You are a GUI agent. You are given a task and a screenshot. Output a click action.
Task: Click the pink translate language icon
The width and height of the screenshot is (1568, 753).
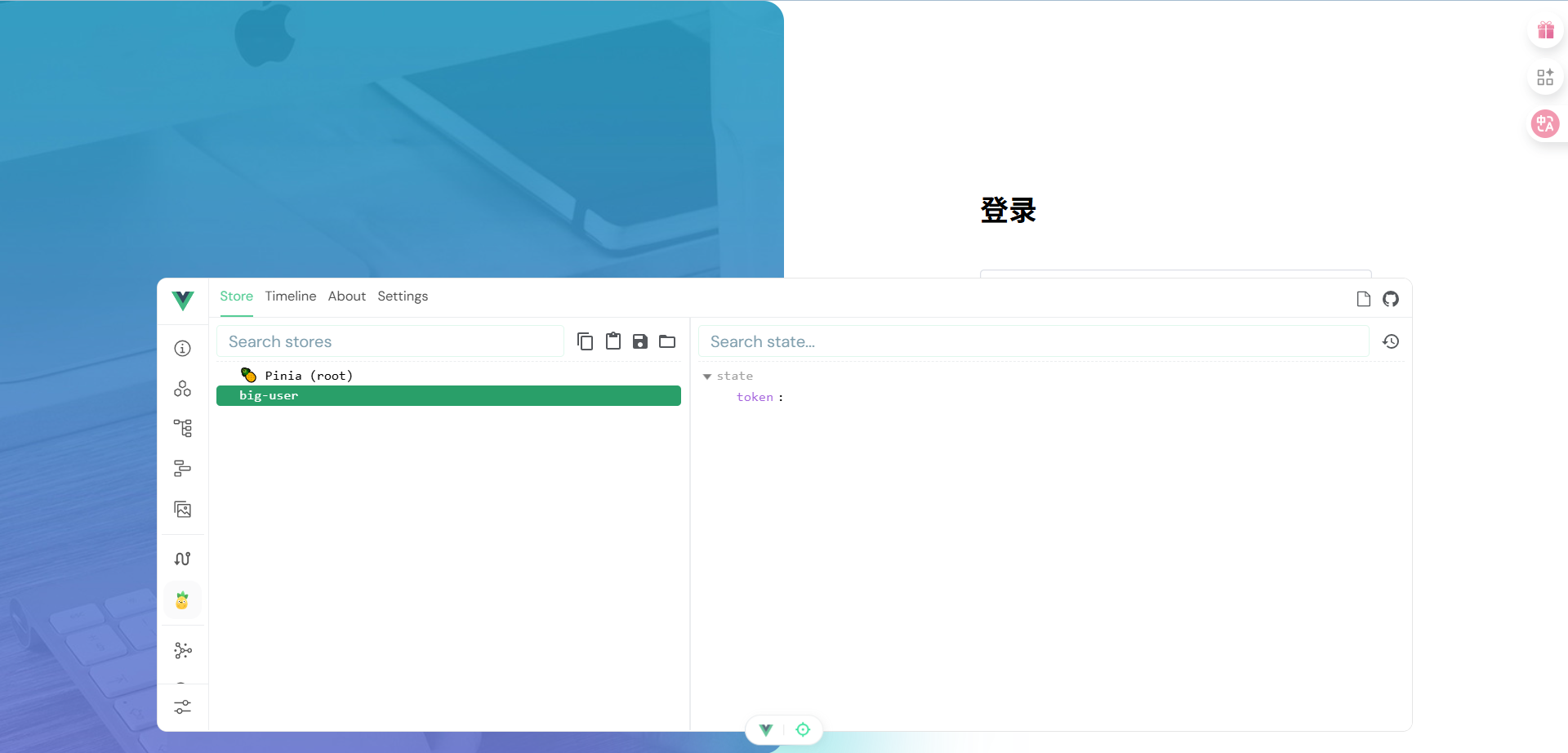click(1545, 124)
